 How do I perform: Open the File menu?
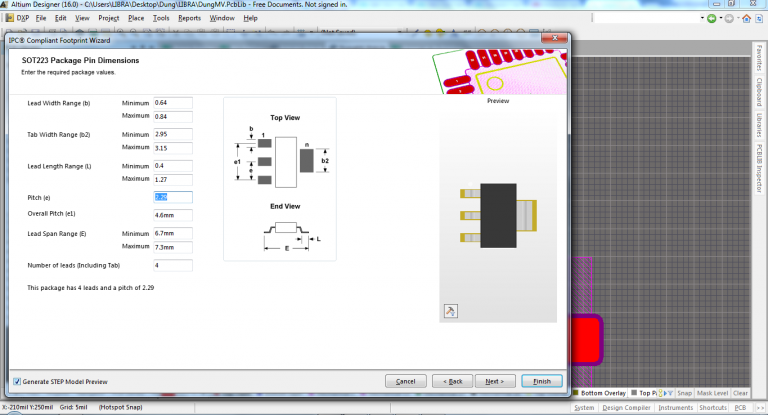pos(40,18)
